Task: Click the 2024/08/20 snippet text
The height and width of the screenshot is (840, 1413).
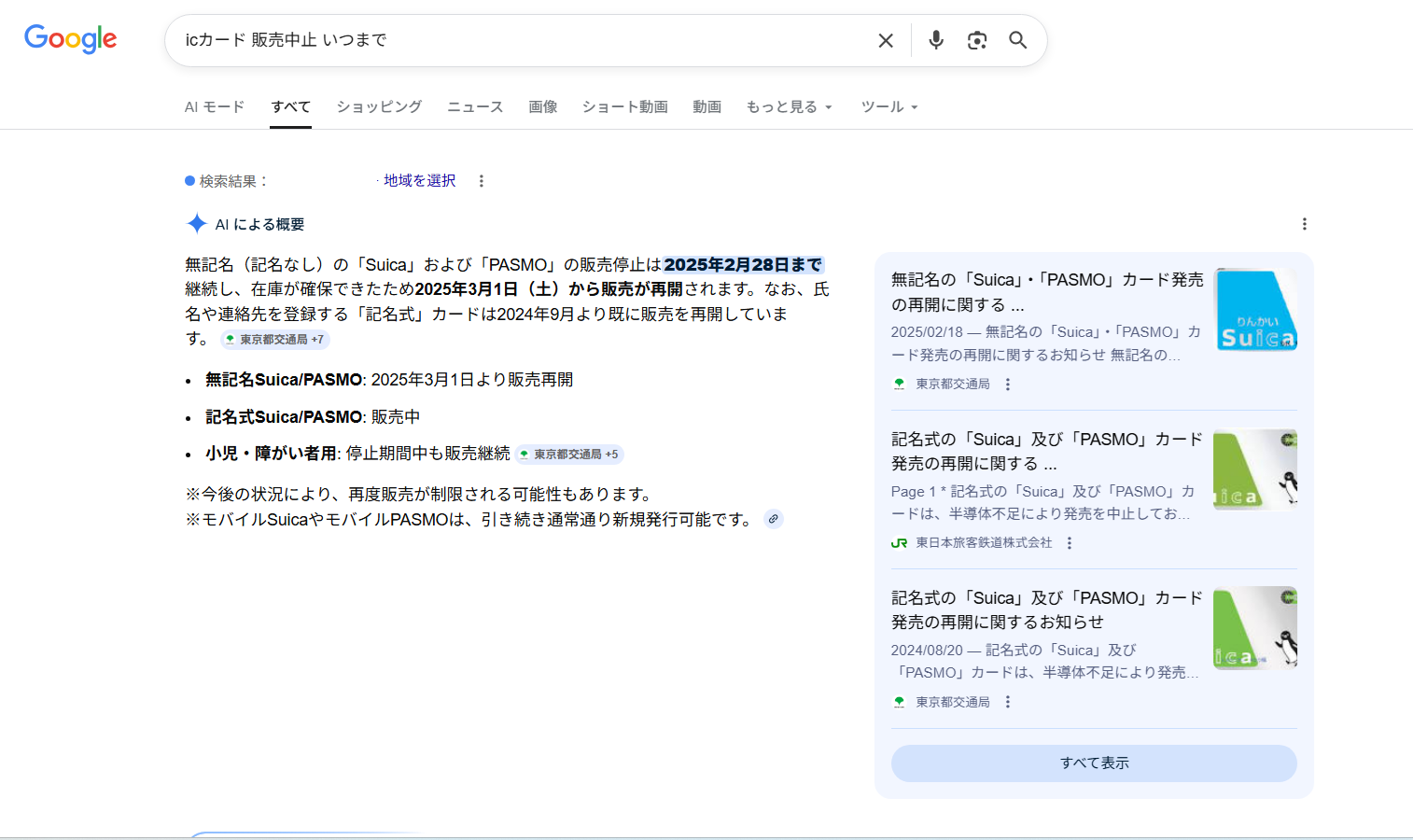Action: tap(1045, 662)
